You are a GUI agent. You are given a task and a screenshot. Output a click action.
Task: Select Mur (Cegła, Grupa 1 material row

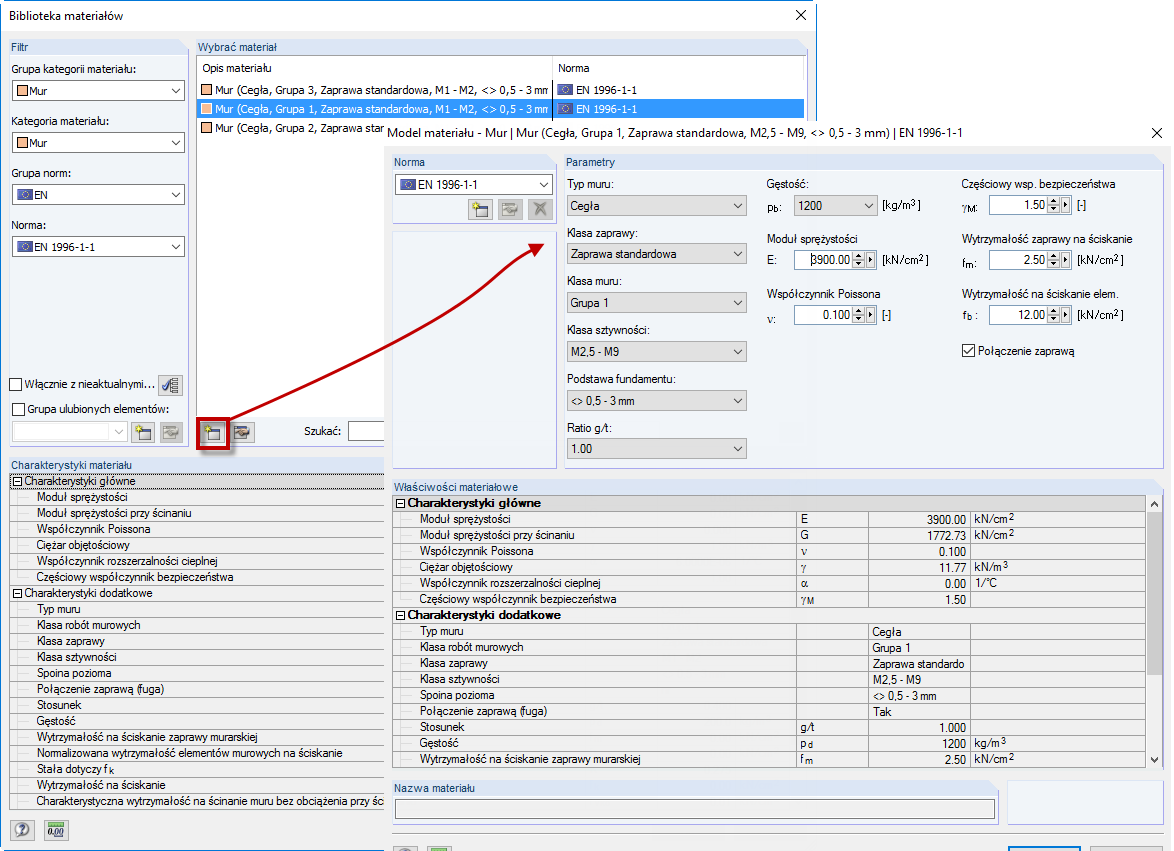tap(500, 109)
